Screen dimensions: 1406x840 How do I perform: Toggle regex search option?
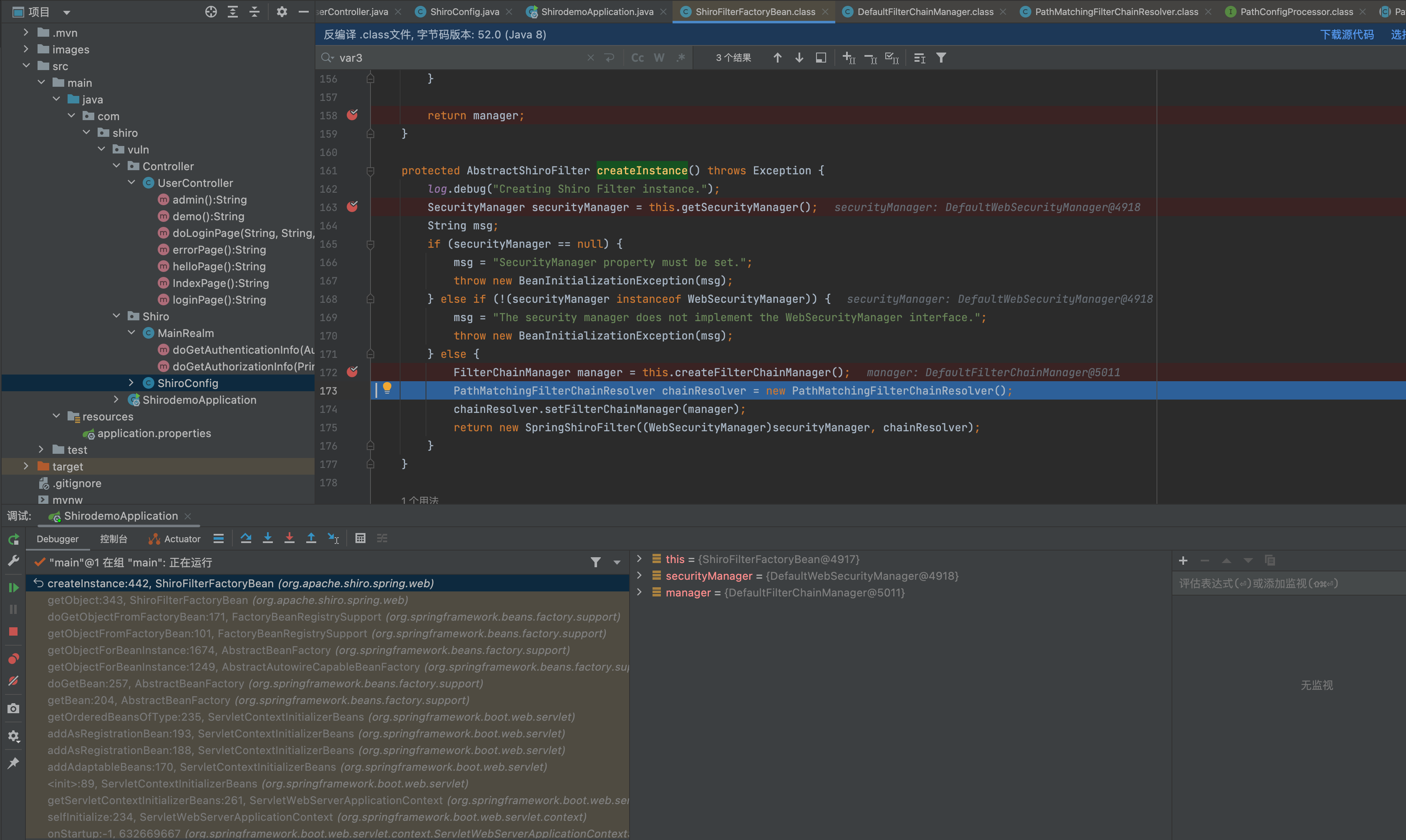pyautogui.click(x=680, y=58)
